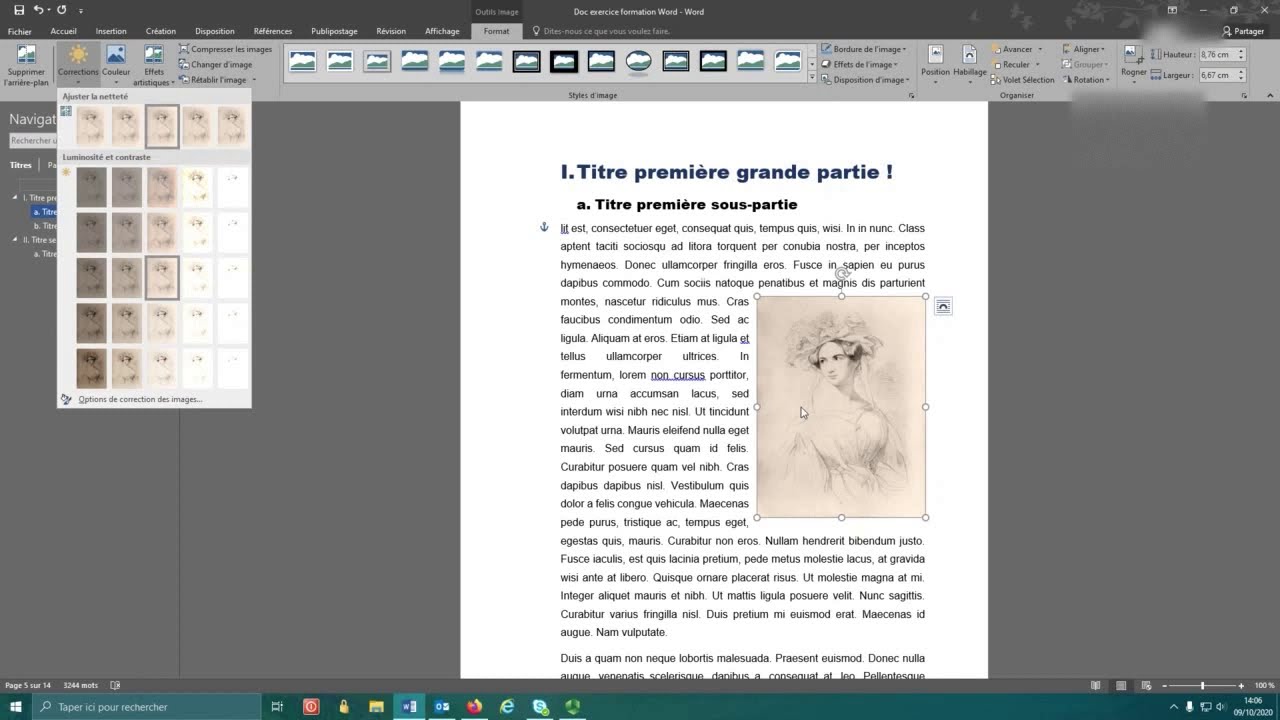This screenshot has height=720, width=1280.
Task: Expand the Rétablir l'image arrow
Action: [x=254, y=80]
